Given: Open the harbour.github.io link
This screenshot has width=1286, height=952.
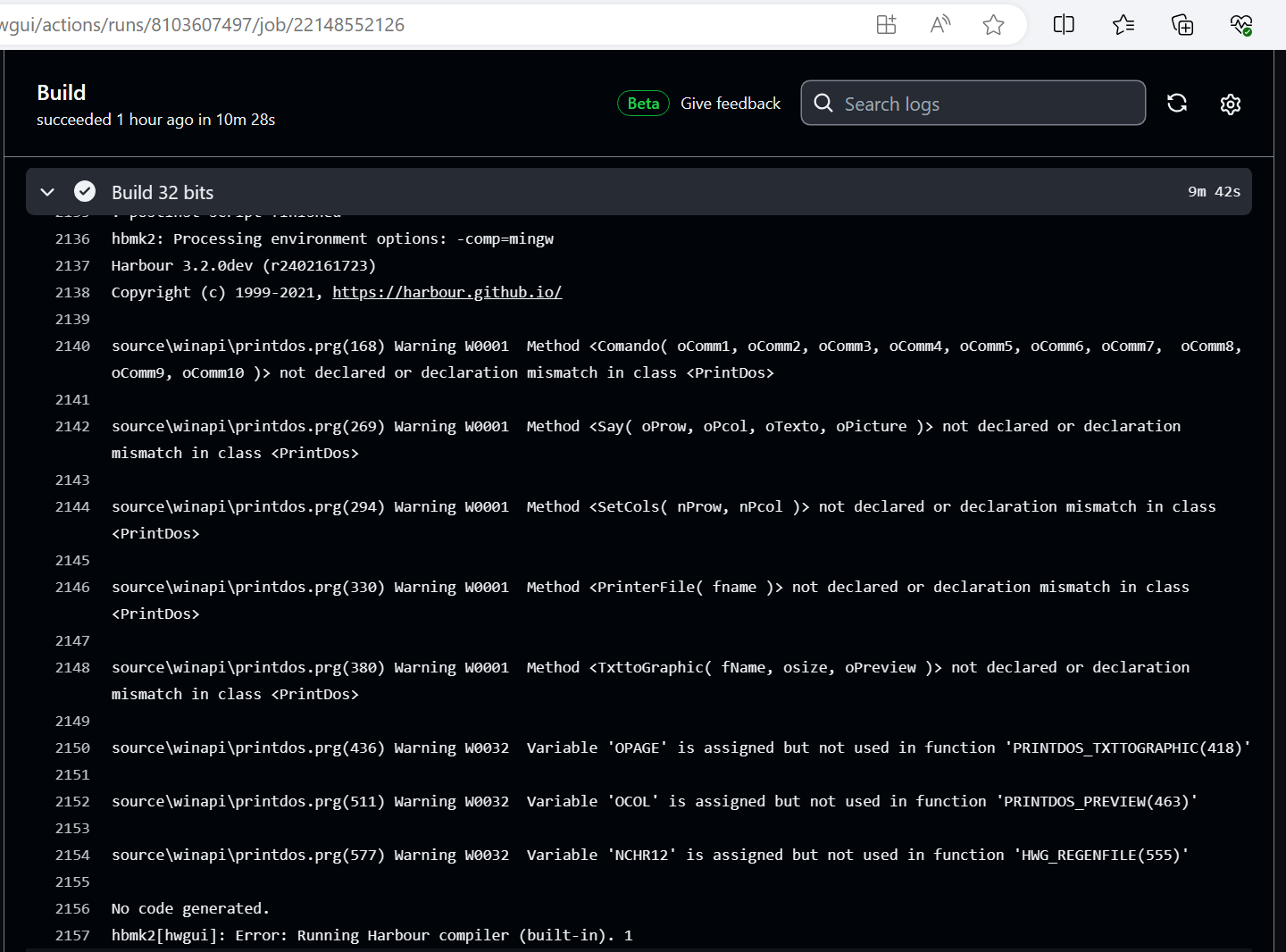Looking at the screenshot, I should point(447,292).
